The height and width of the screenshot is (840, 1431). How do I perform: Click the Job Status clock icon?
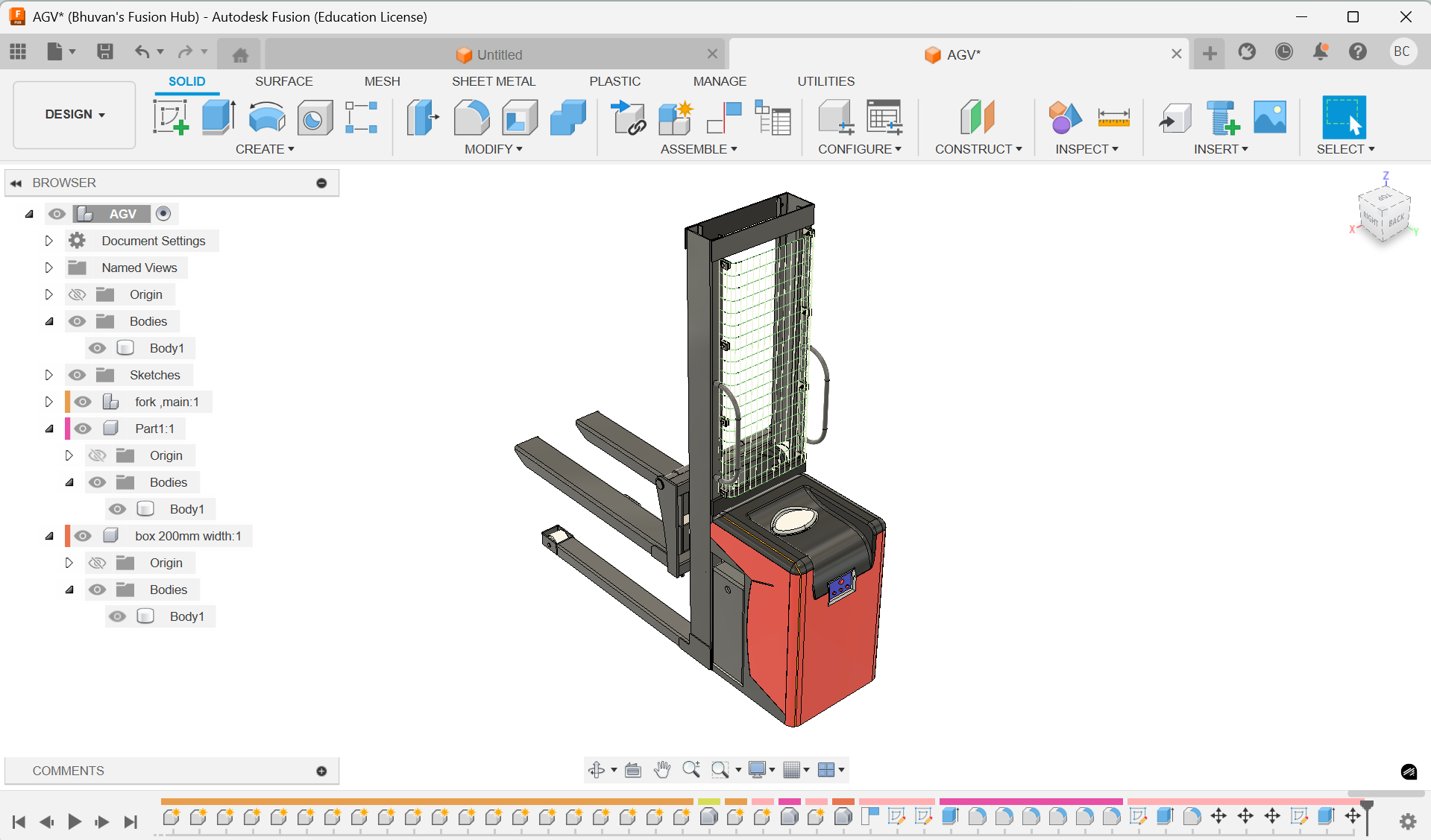coord(1283,51)
